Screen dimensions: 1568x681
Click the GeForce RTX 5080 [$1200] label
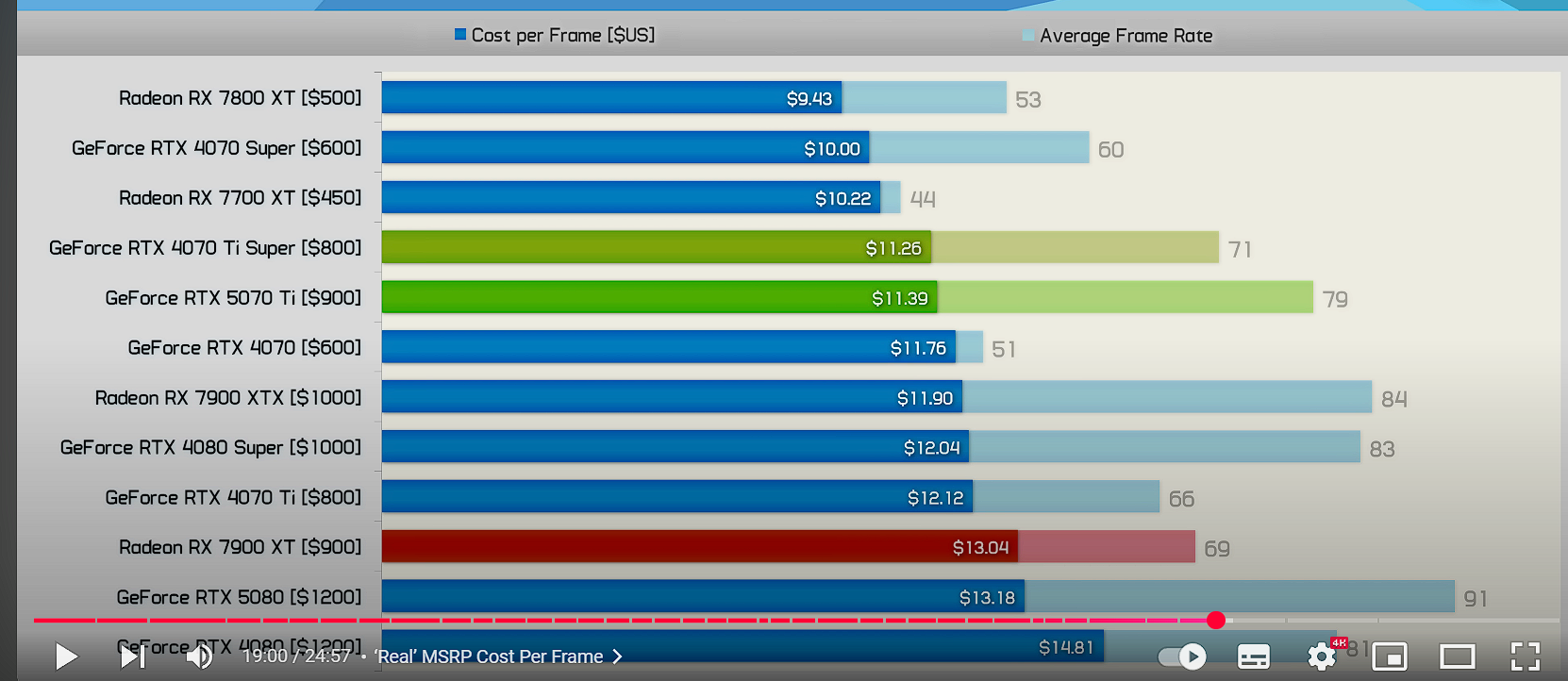click(x=239, y=597)
